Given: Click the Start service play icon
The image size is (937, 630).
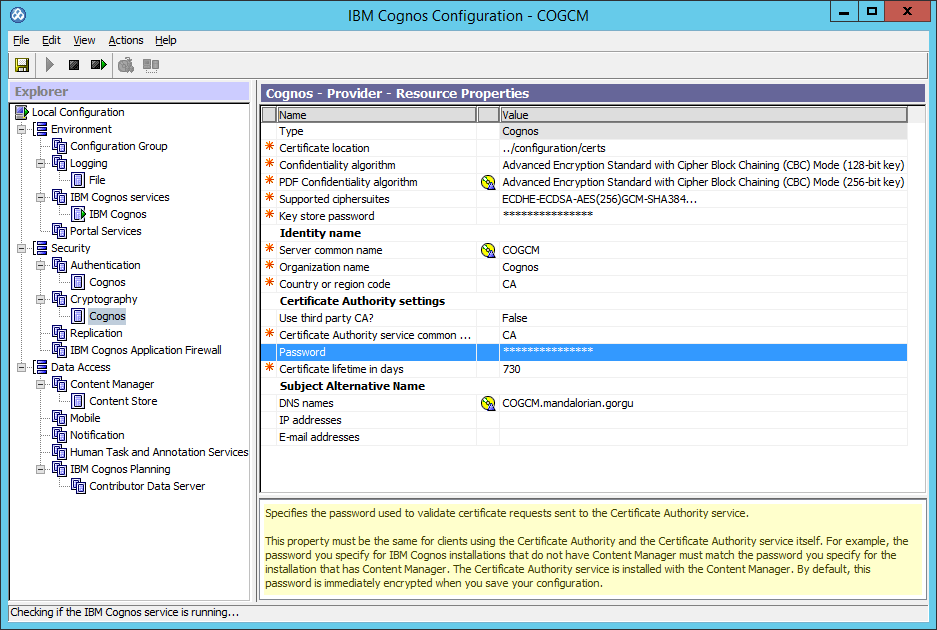Looking at the screenshot, I should click(50, 65).
